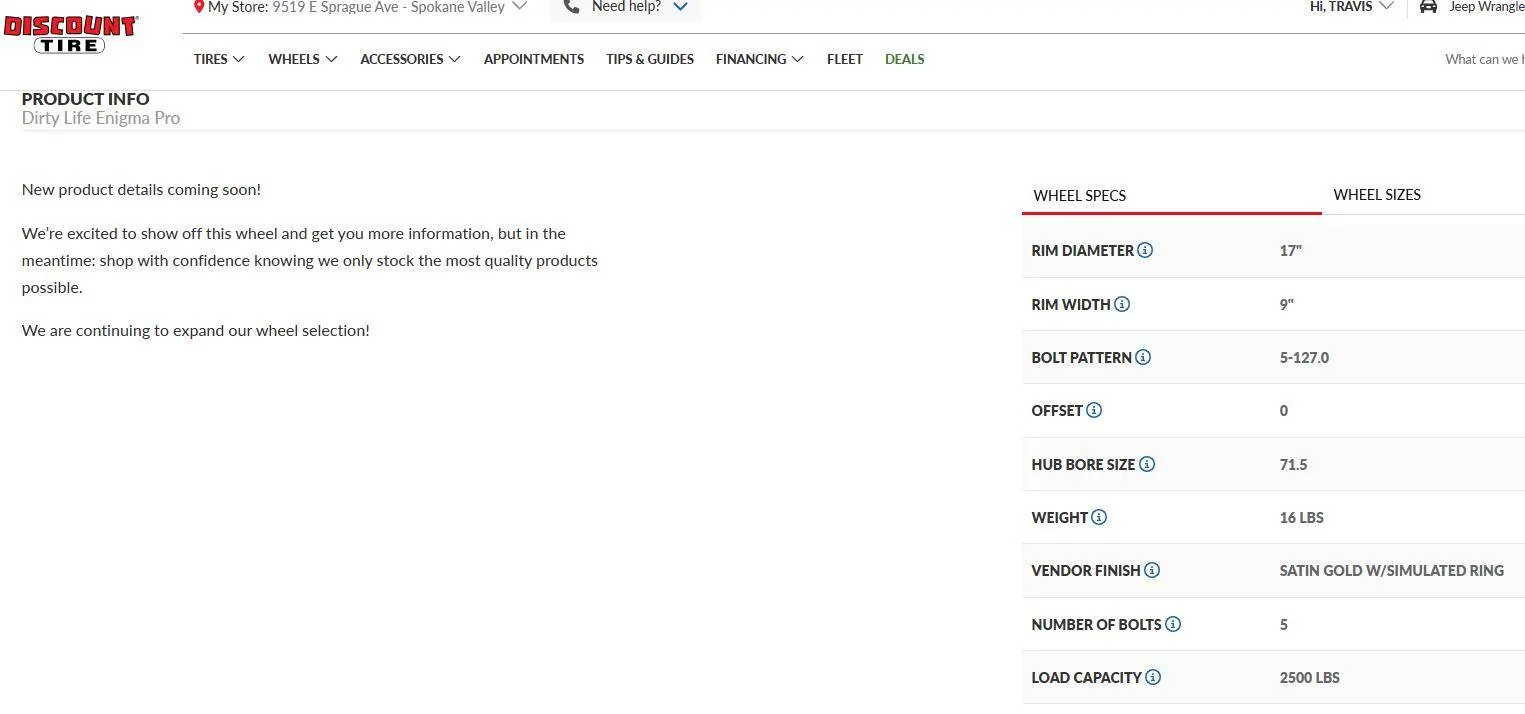Viewport: 1525px width, 714px height.
Task: Open the Load Capacity info icon
Action: click(1153, 677)
